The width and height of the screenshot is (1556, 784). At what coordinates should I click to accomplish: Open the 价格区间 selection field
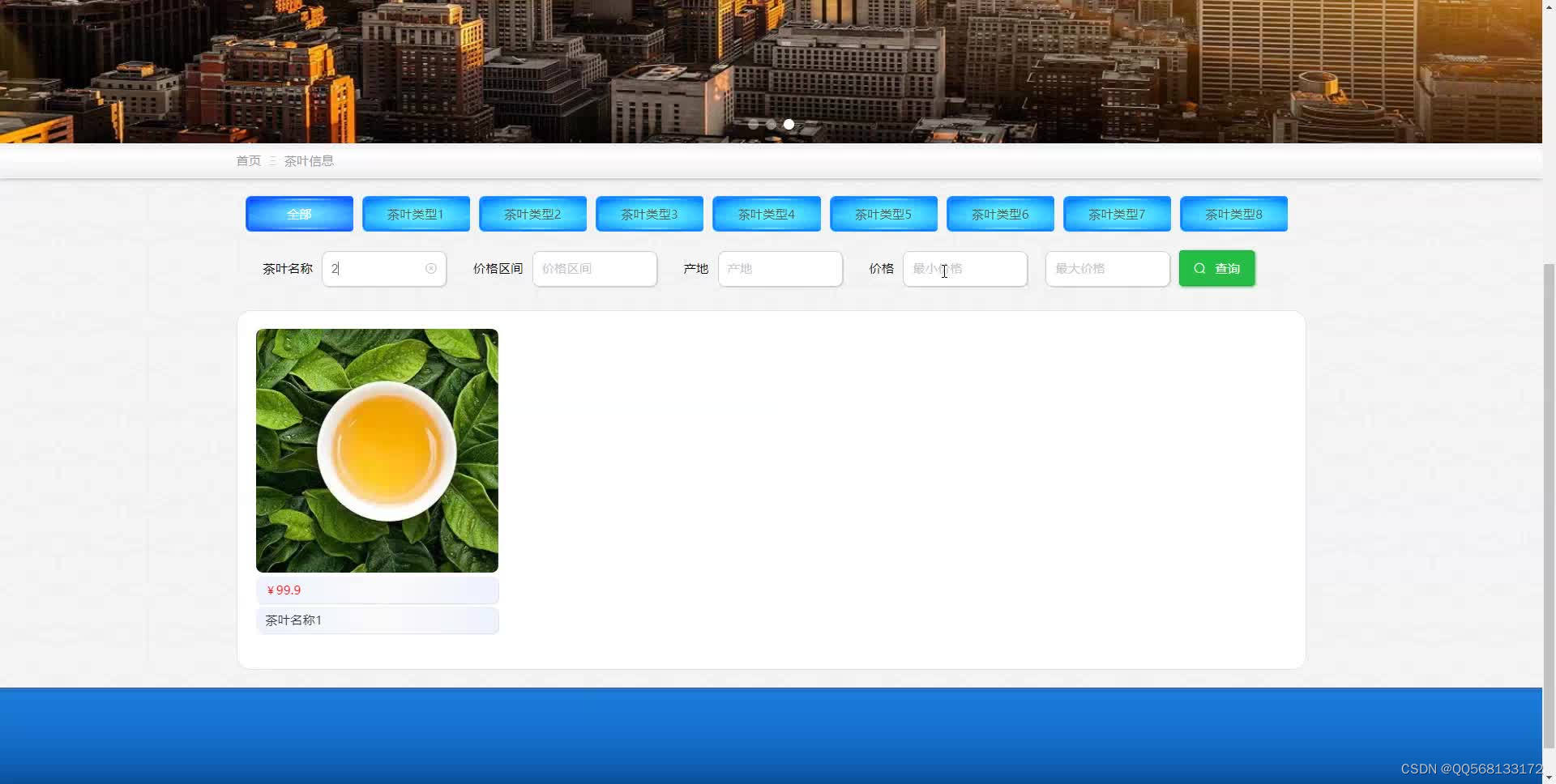pos(594,268)
